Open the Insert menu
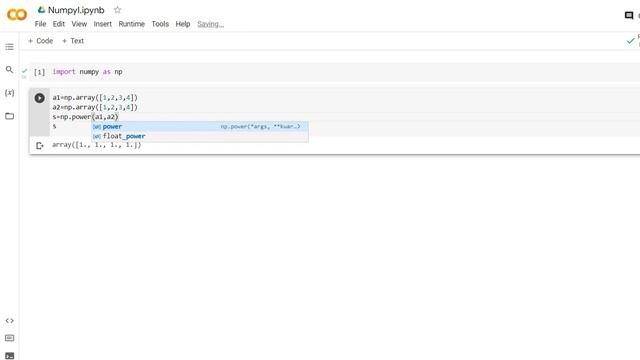The width and height of the screenshot is (640, 360). tap(102, 24)
